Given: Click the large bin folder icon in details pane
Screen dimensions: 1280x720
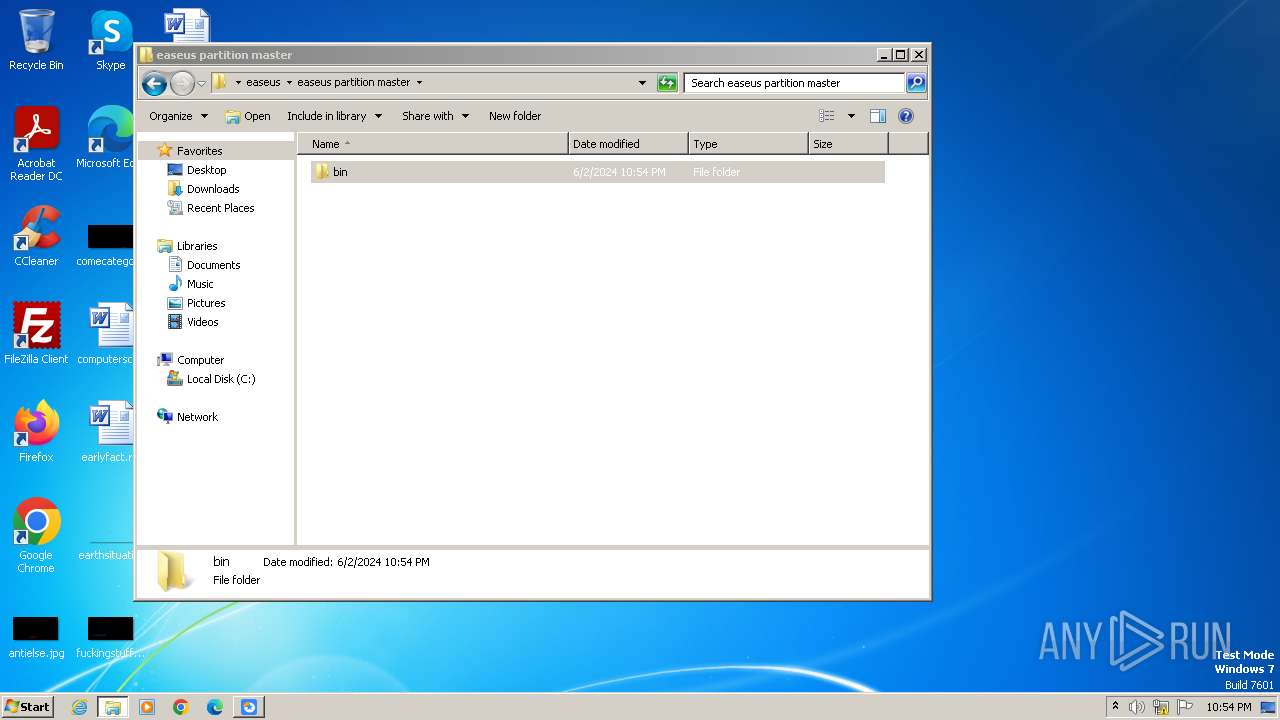Looking at the screenshot, I should tap(175, 571).
